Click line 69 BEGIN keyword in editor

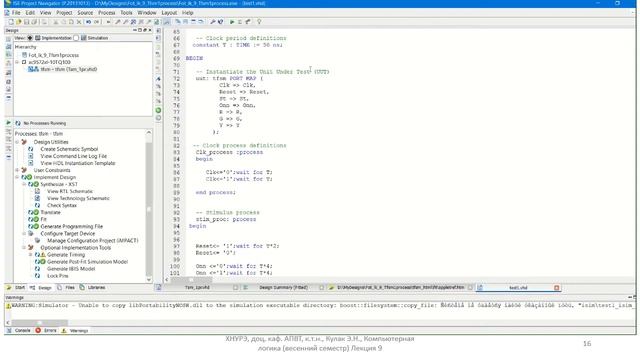[194, 58]
